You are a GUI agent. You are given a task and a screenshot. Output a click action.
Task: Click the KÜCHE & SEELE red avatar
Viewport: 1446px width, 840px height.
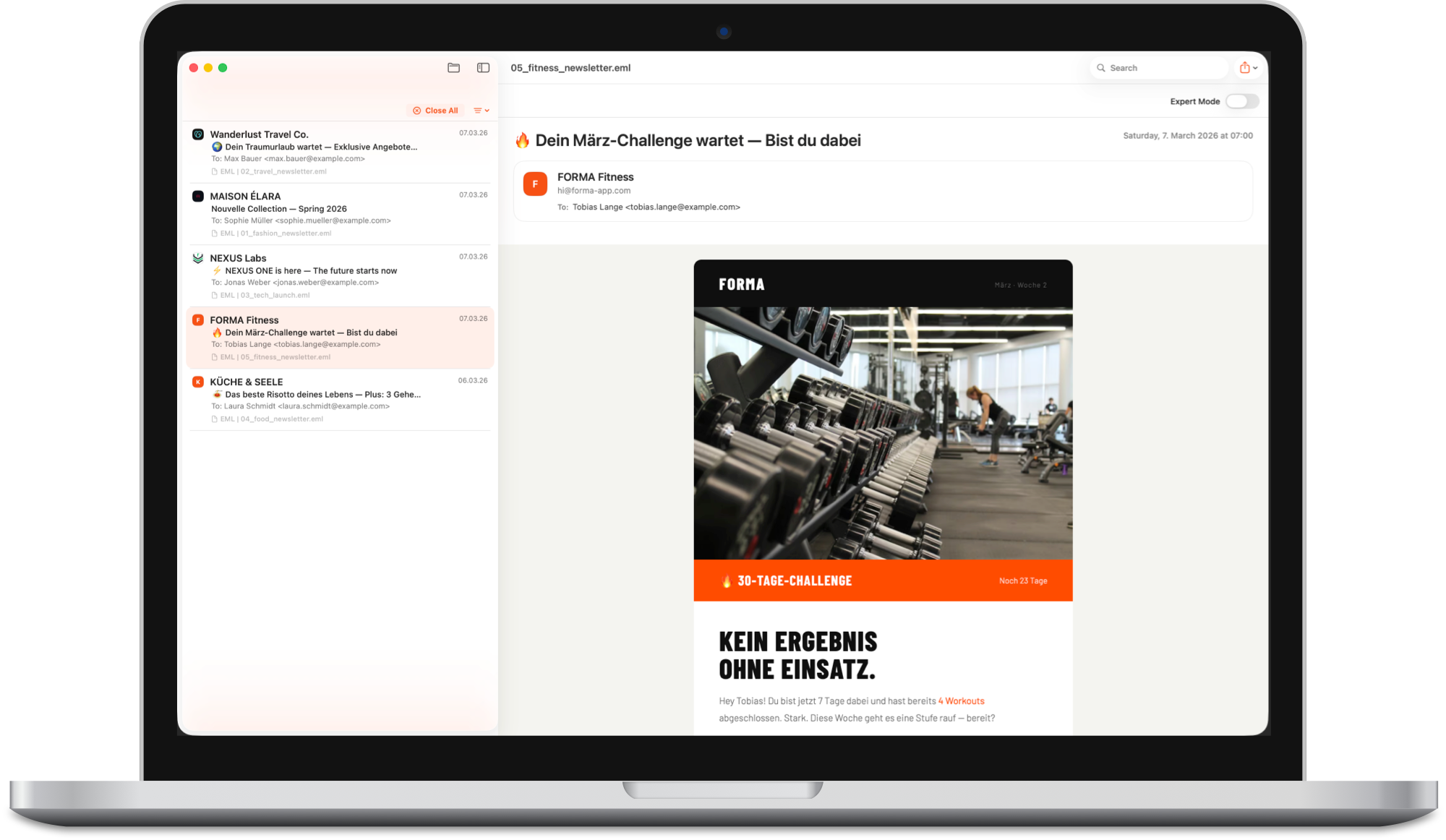coord(197,381)
